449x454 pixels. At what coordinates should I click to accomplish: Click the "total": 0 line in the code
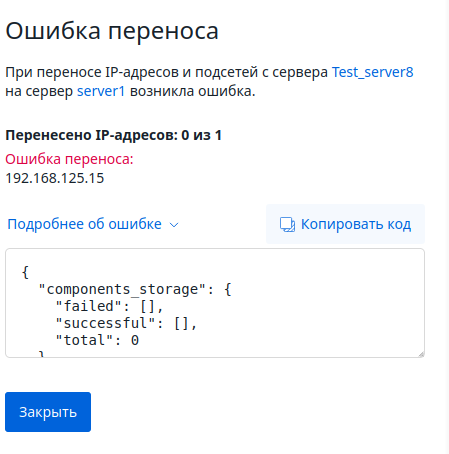pyautogui.click(x=97, y=340)
